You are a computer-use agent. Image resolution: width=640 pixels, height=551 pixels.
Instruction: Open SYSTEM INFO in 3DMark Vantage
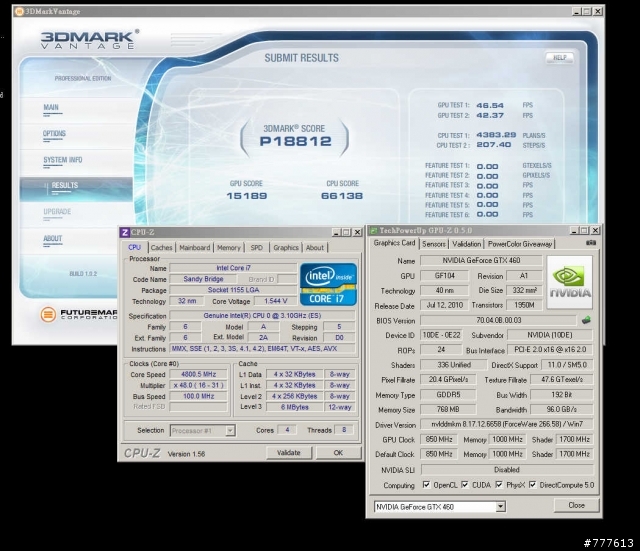pos(62,160)
